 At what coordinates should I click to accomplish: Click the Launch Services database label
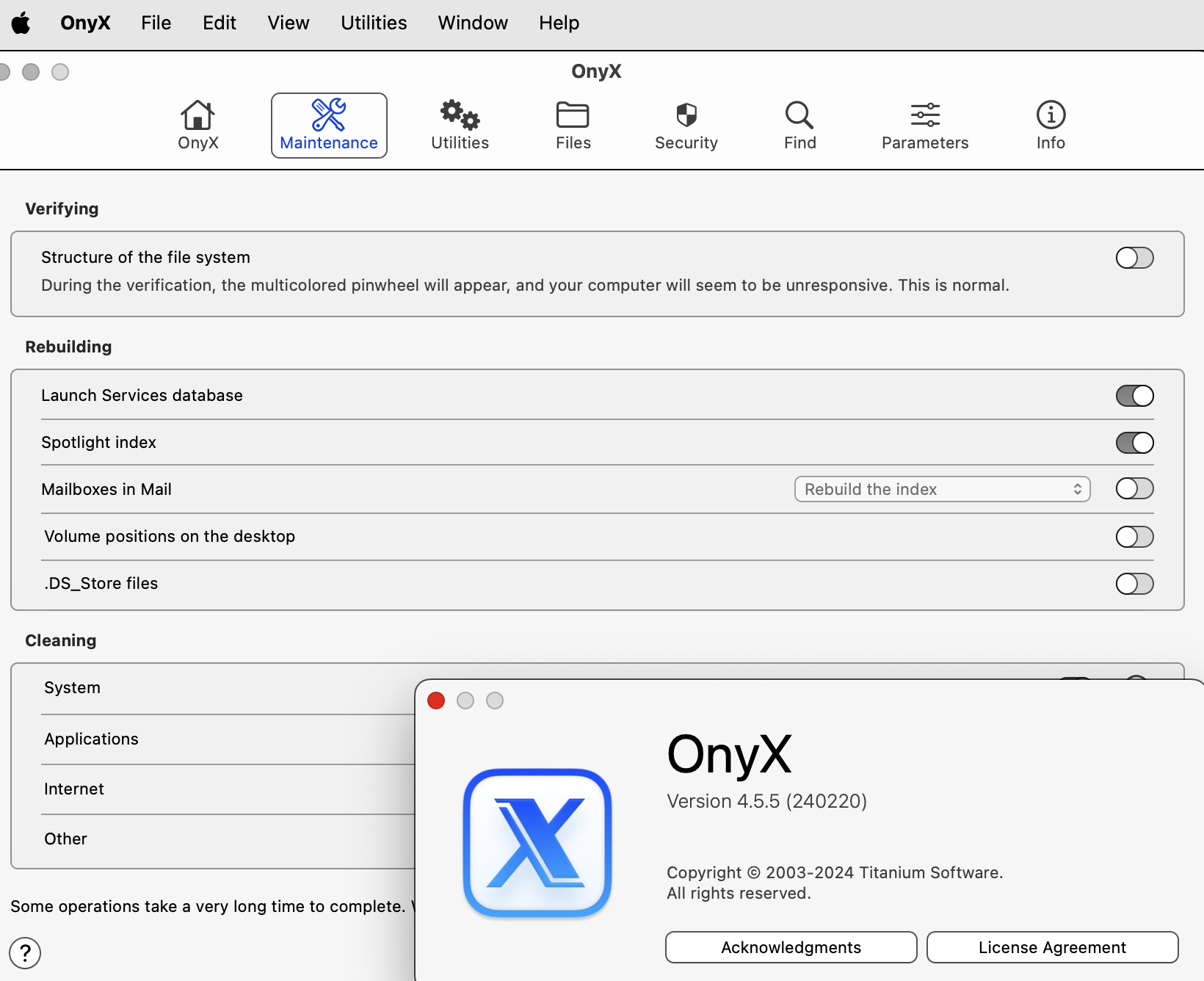coord(142,396)
